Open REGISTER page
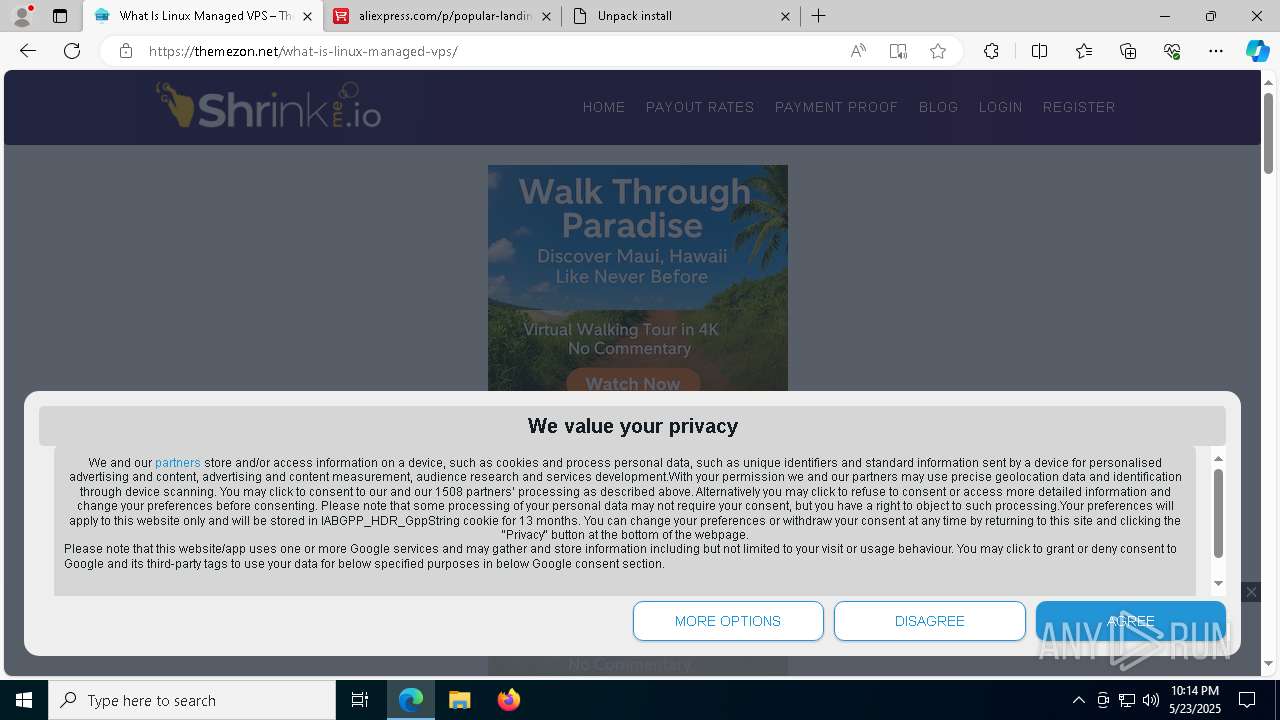The width and height of the screenshot is (1280, 720). pos(1079,107)
